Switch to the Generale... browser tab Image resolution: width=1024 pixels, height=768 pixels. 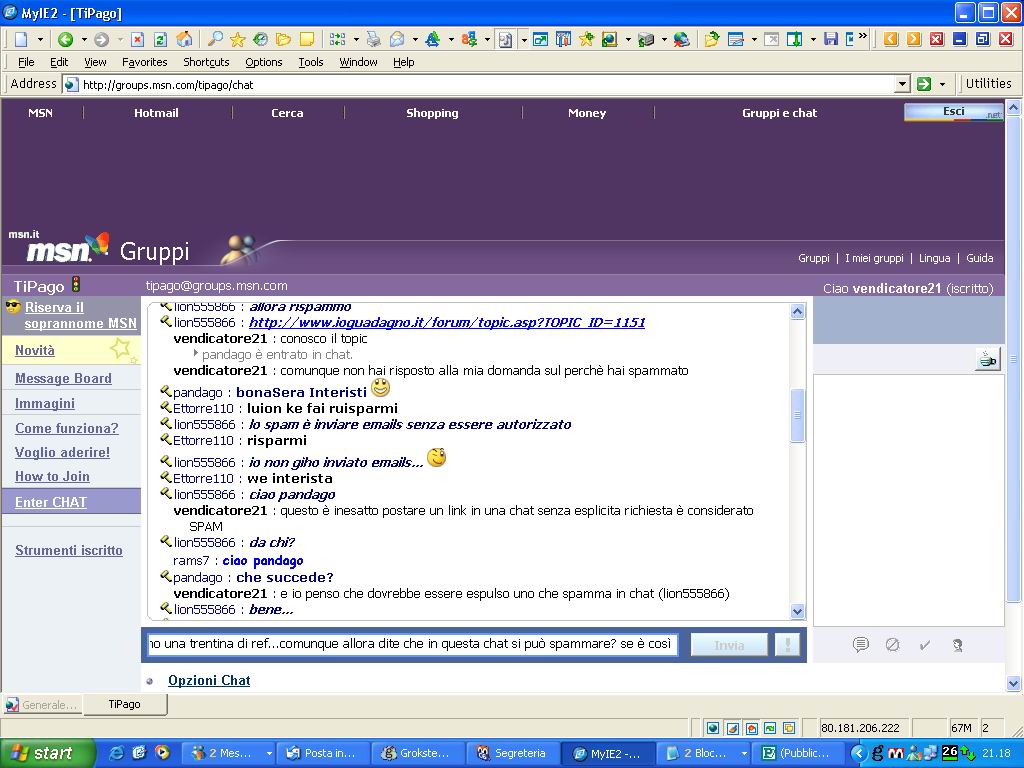(42, 705)
